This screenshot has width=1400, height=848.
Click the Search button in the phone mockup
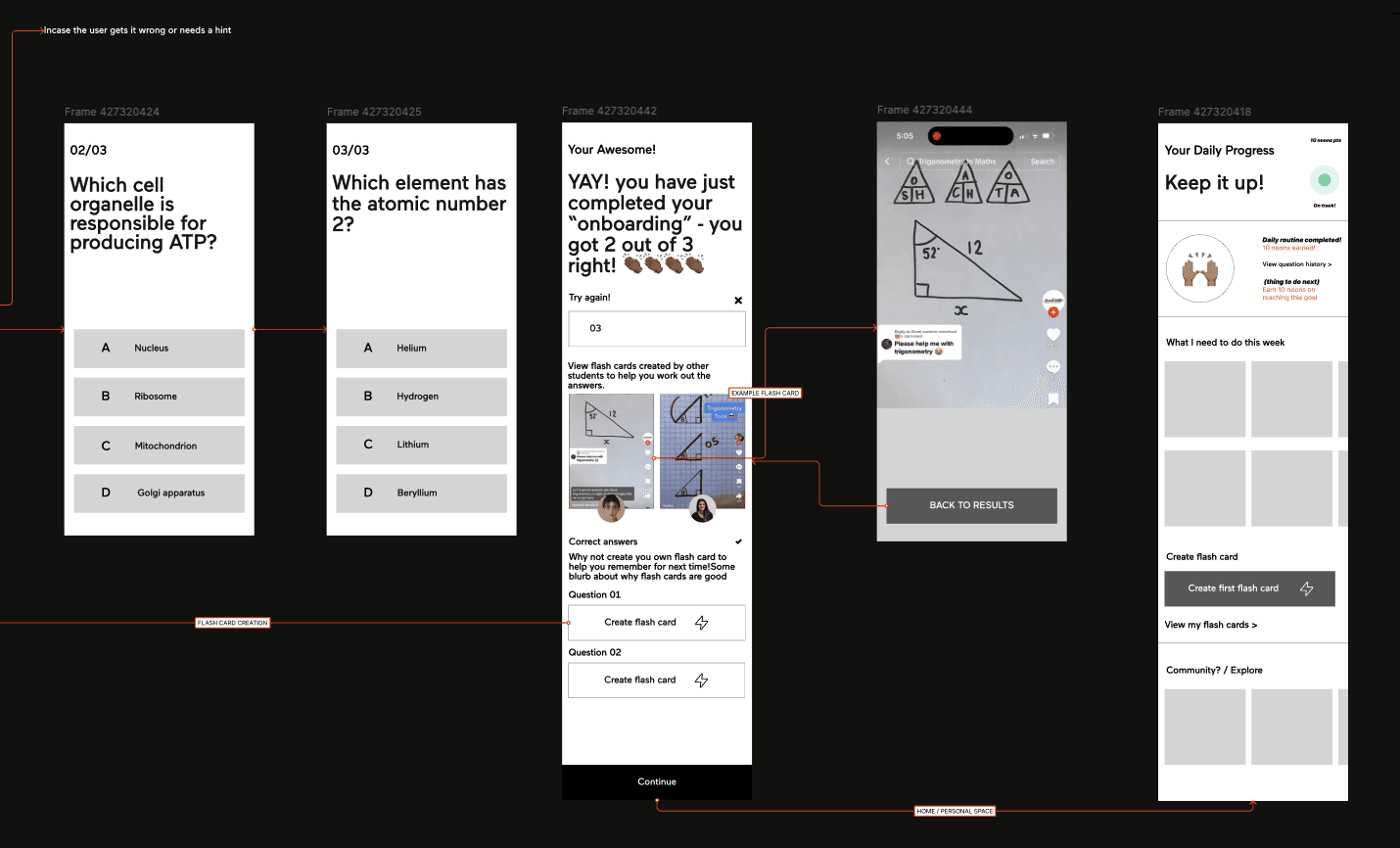click(1043, 162)
